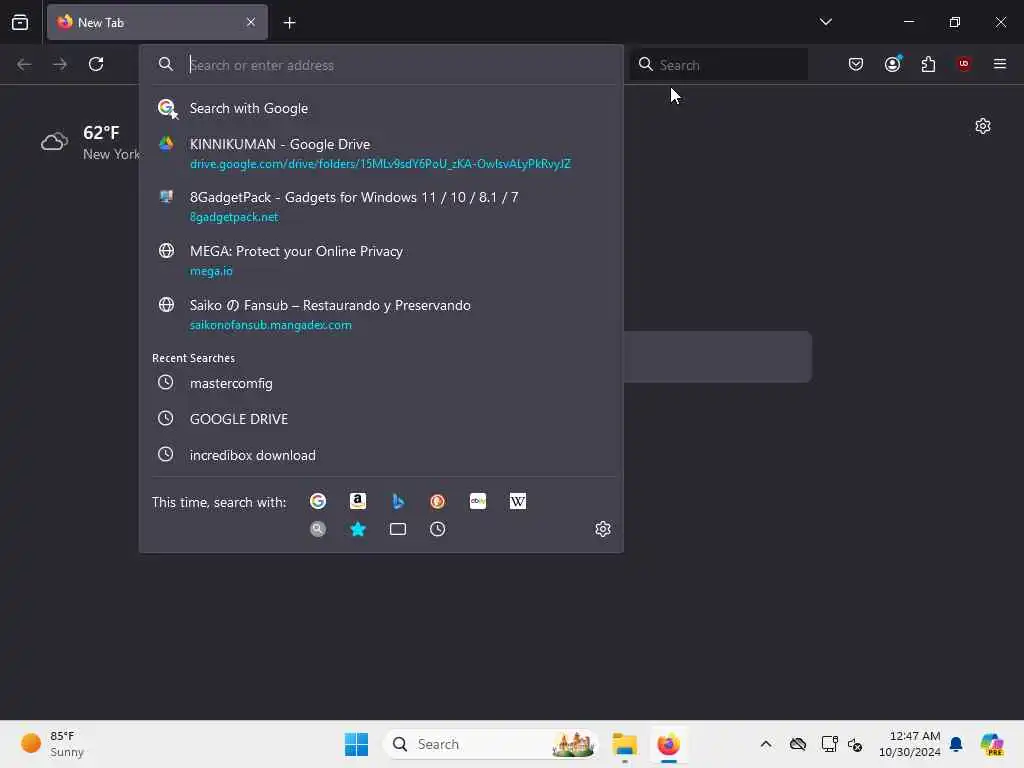
Task: Close the New Tab tab
Action: (x=251, y=22)
